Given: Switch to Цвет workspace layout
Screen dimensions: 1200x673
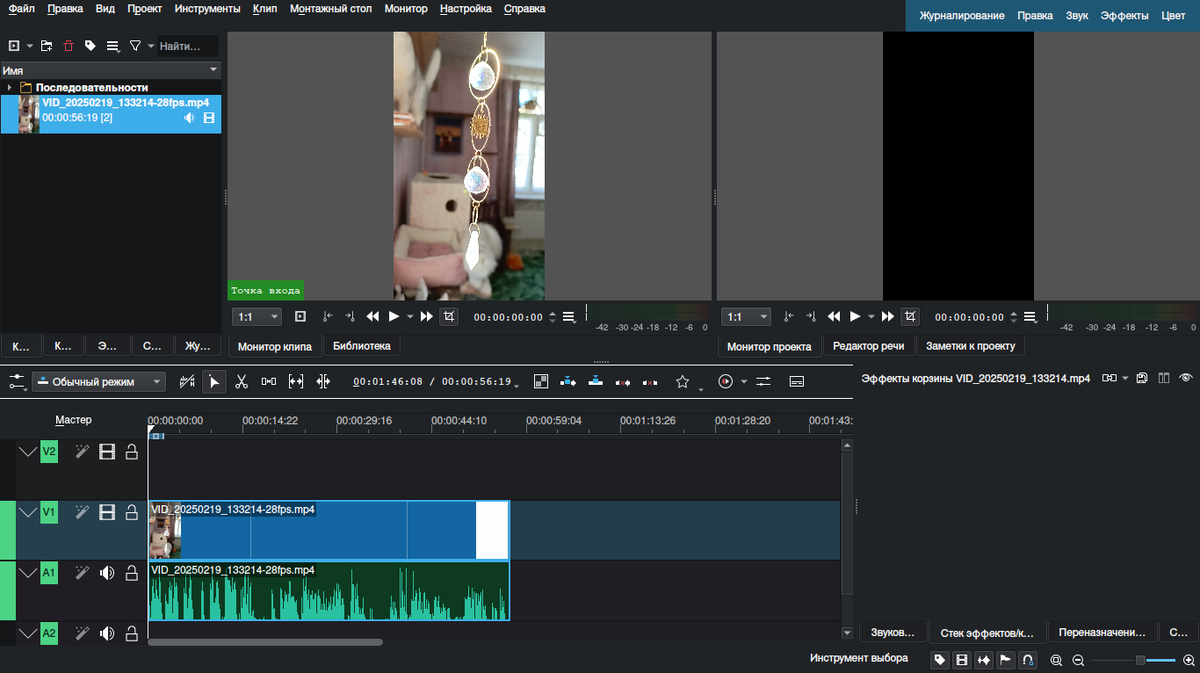Looking at the screenshot, I should coord(1173,15).
